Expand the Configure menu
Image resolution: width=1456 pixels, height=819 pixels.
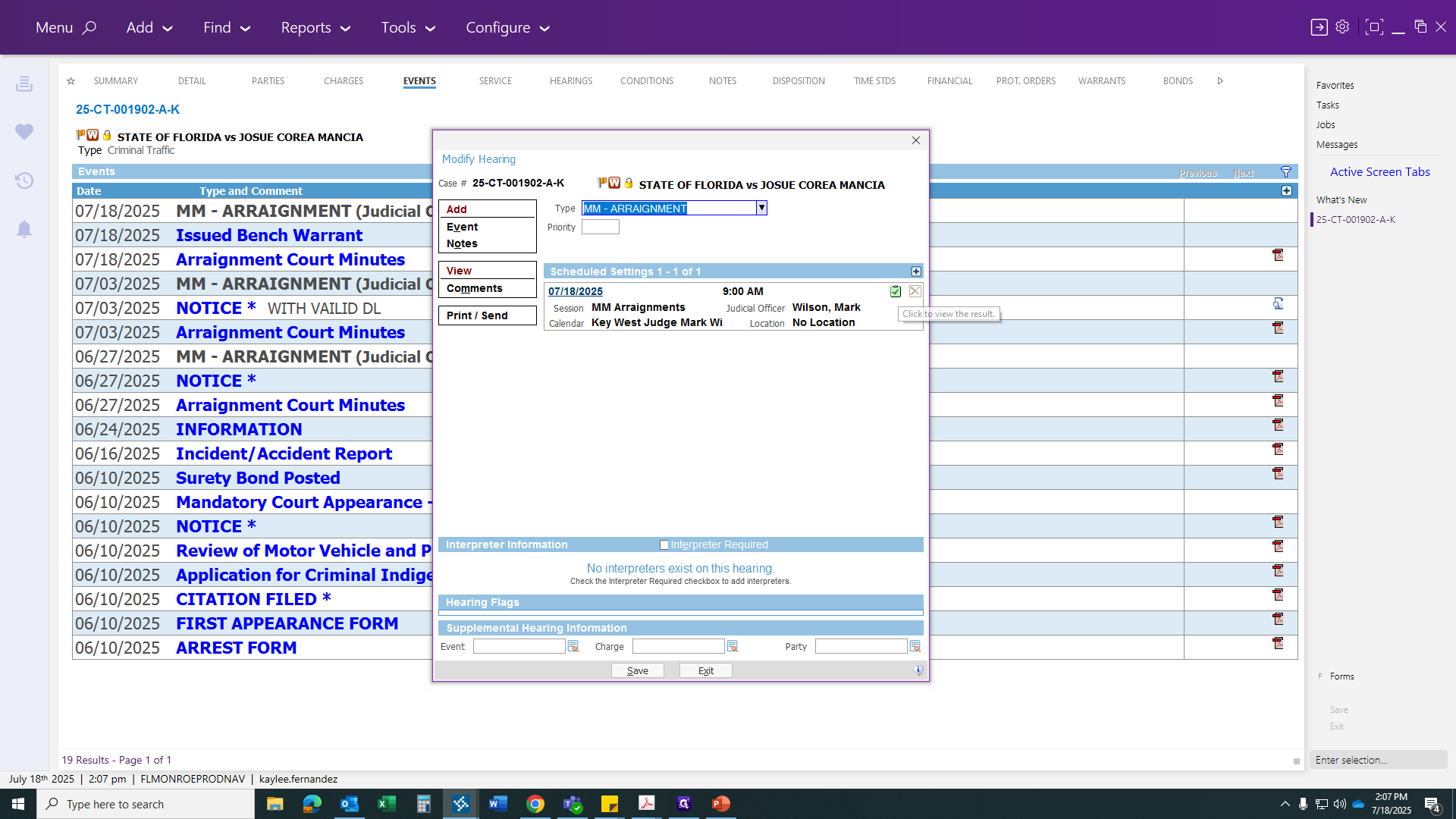(x=507, y=27)
